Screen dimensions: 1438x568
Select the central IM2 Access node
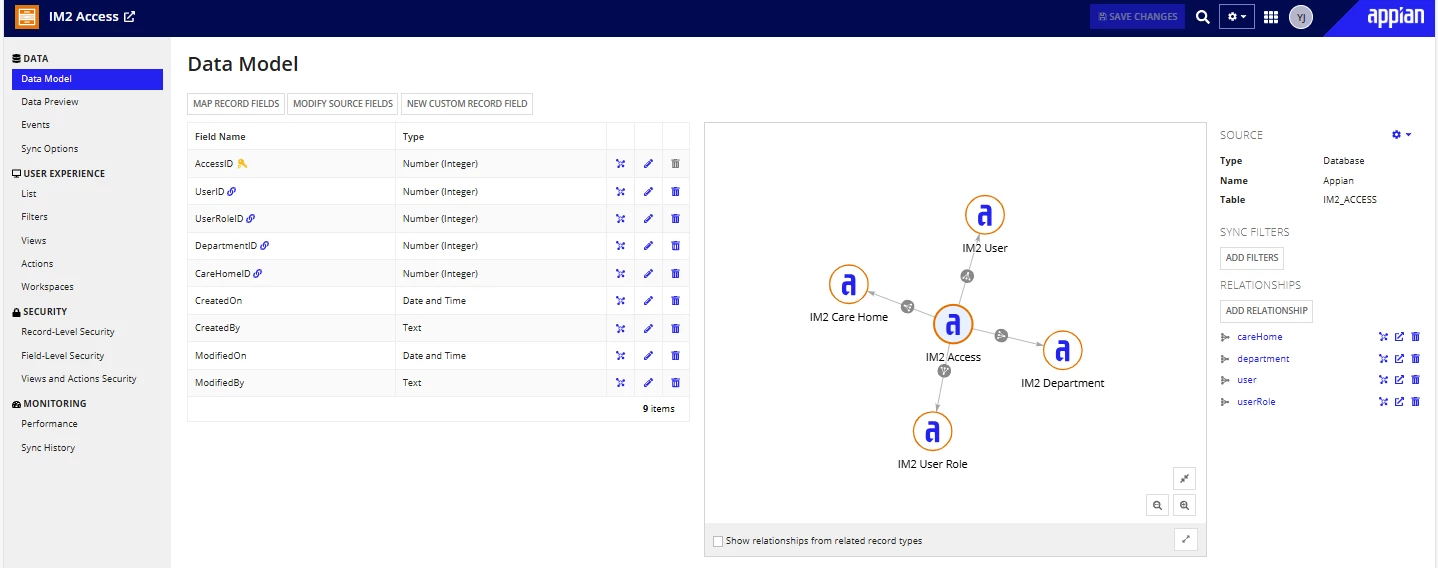953,324
